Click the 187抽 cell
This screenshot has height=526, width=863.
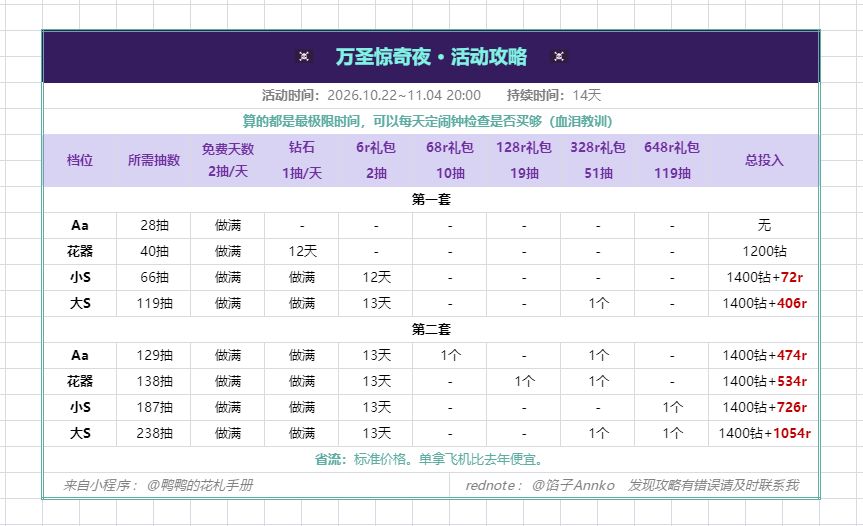pos(154,407)
